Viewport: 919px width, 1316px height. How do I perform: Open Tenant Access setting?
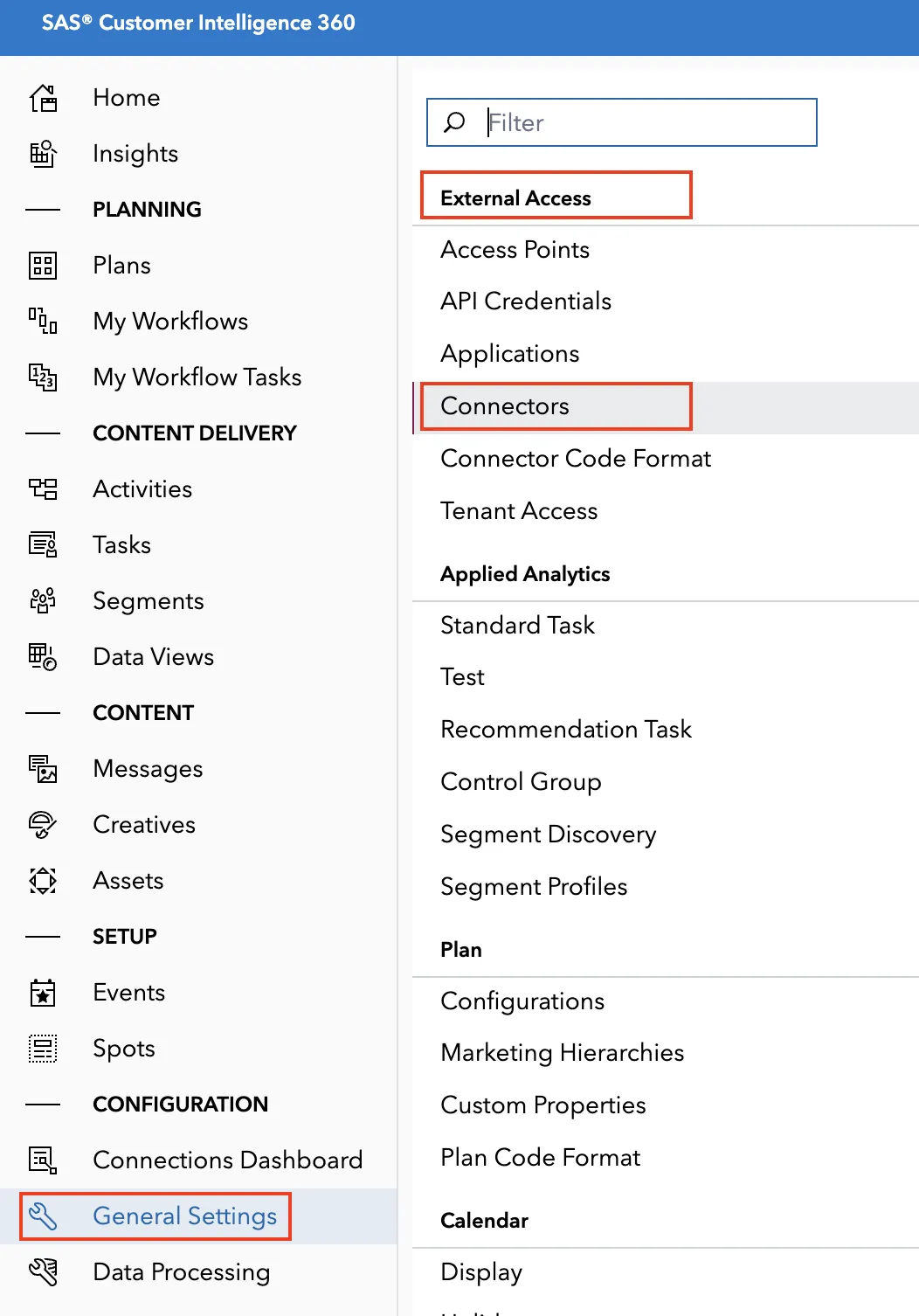tap(519, 511)
